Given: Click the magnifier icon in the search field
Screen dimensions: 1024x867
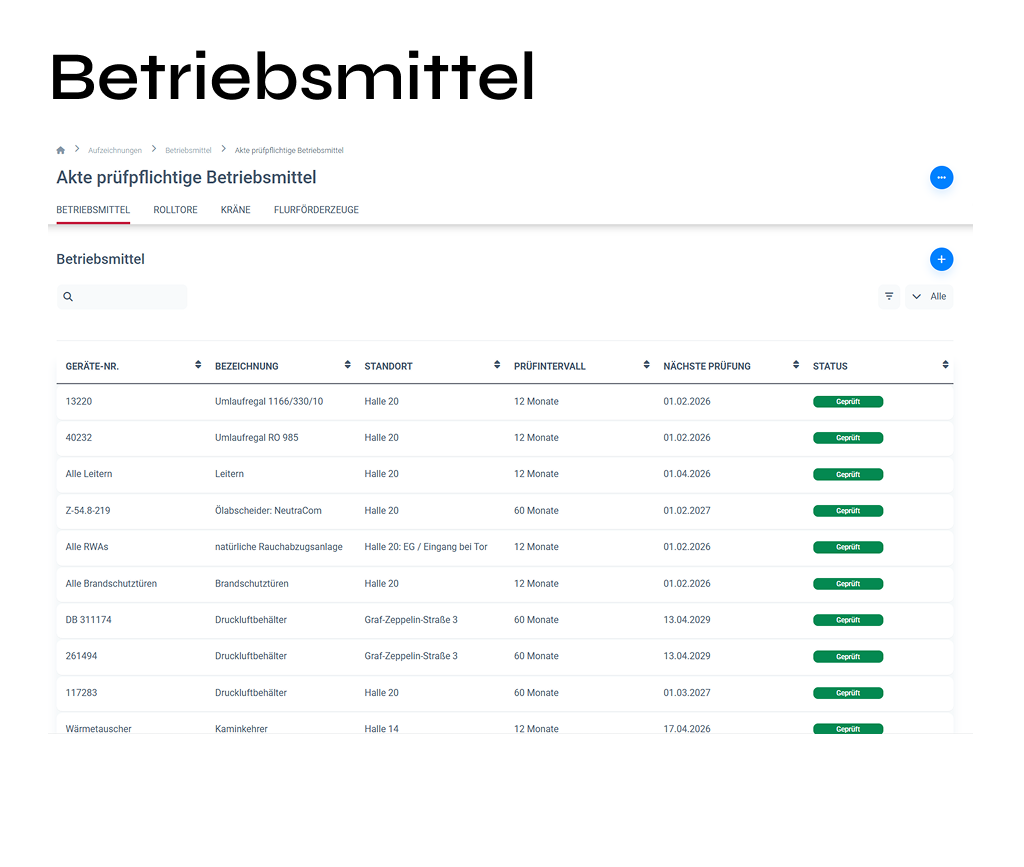Looking at the screenshot, I should (68, 296).
